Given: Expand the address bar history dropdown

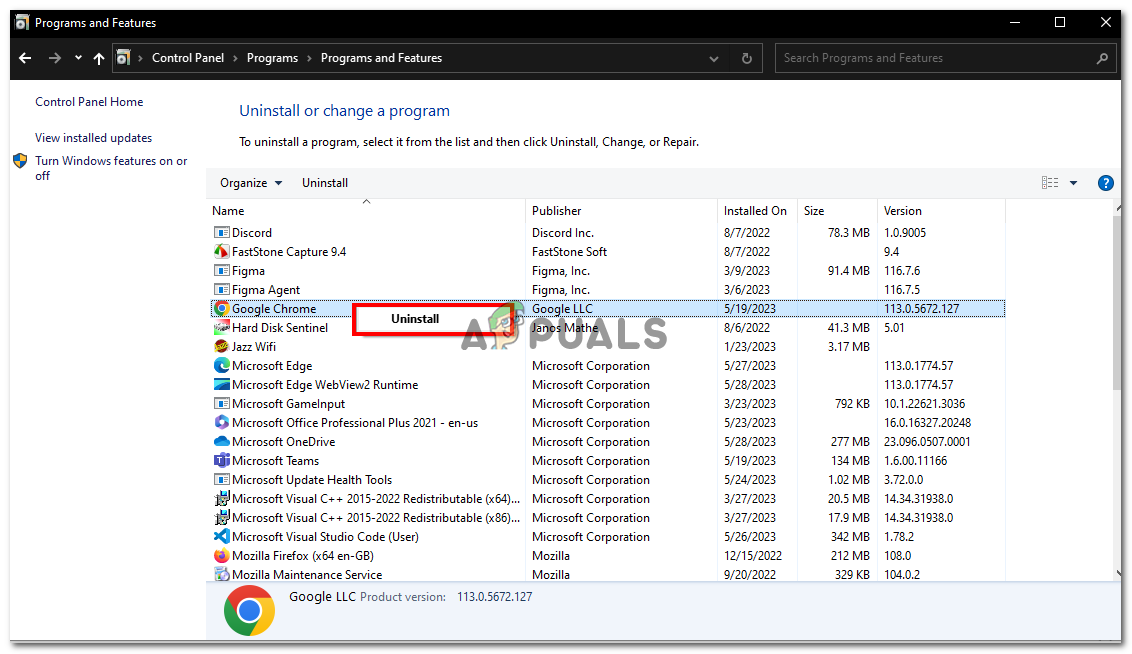Looking at the screenshot, I should pos(713,58).
